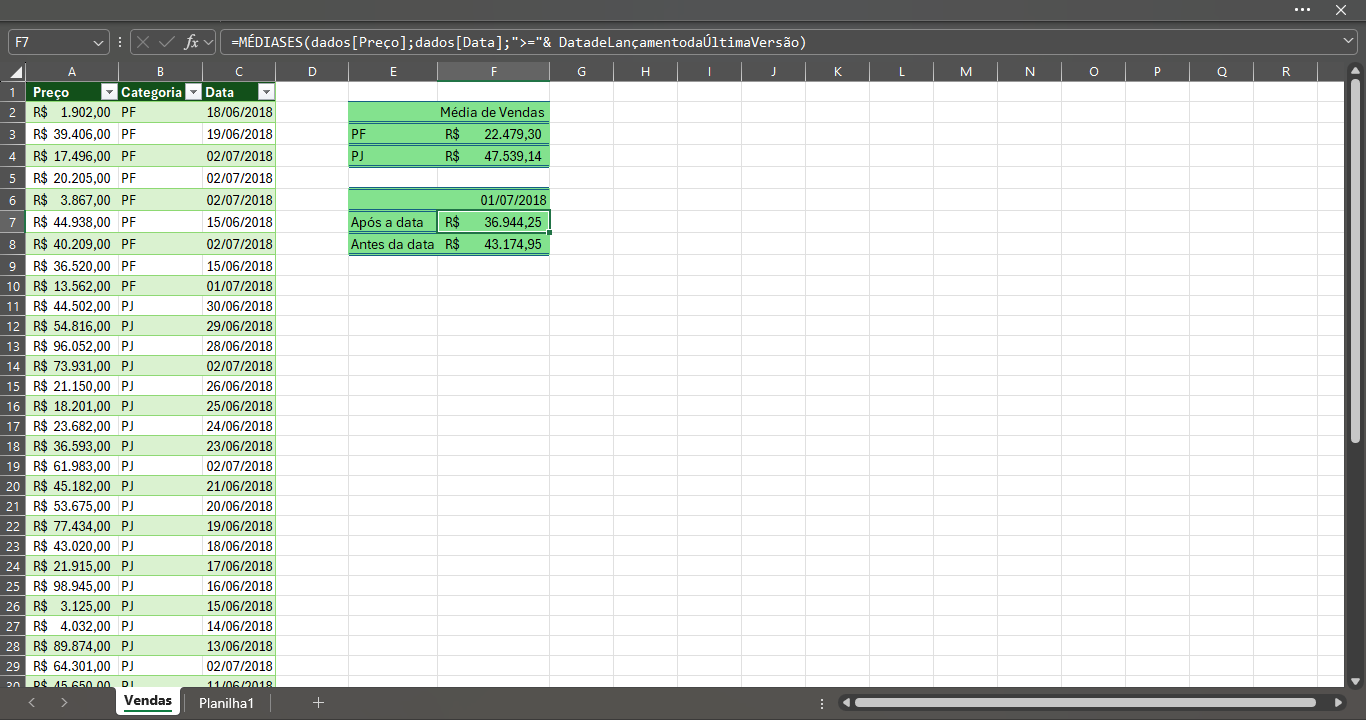1366x720 pixels.
Task: Select the PJ label cell in column E
Action: coord(393,156)
